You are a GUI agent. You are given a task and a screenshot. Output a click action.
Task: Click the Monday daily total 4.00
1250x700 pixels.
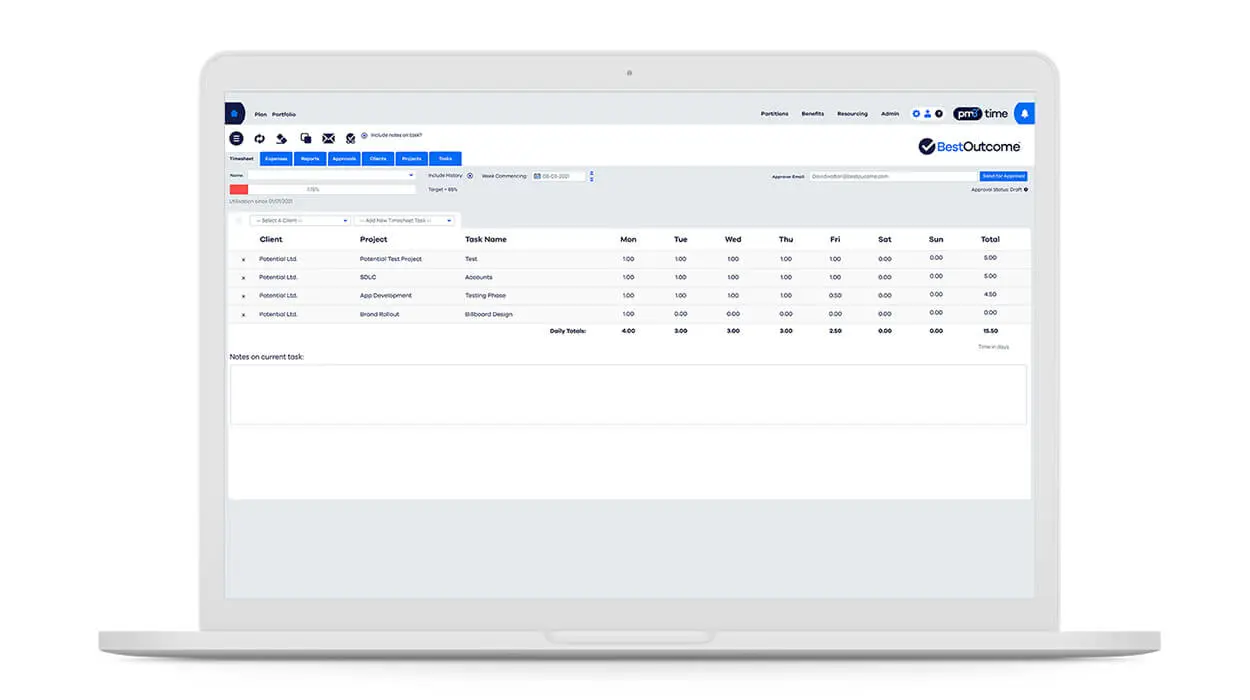628,331
